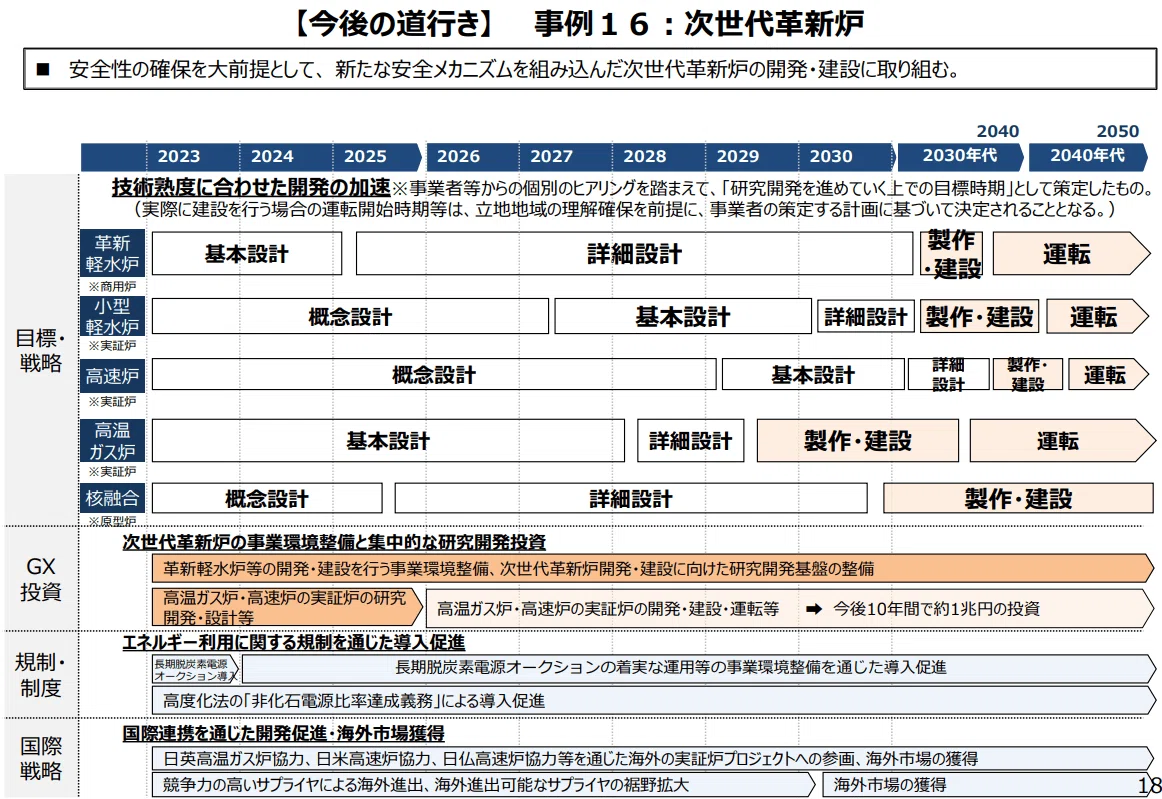
Task: Click the 小型軽水炉 row label
Action: [112, 316]
